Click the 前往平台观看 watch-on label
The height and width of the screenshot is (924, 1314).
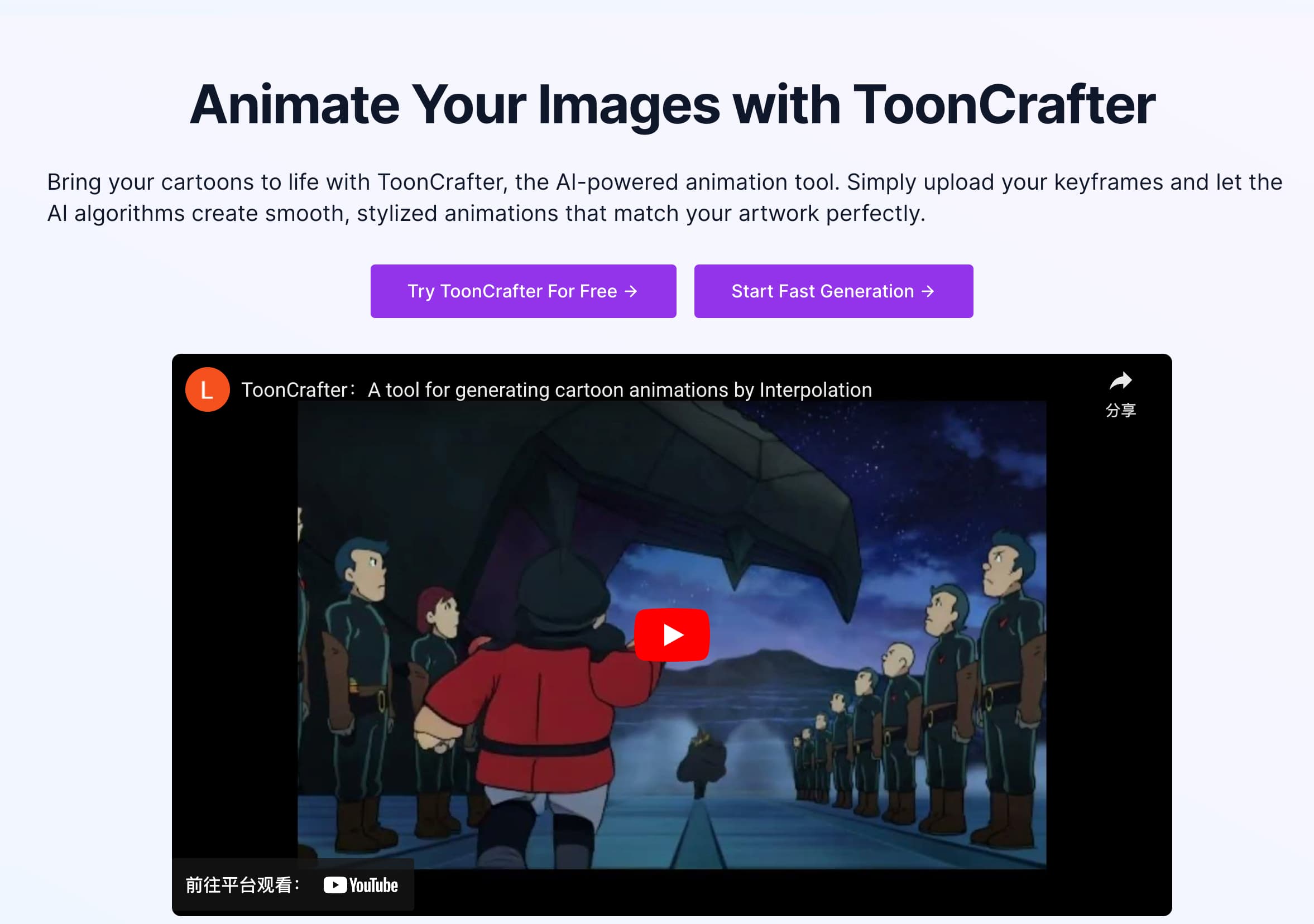tap(243, 885)
